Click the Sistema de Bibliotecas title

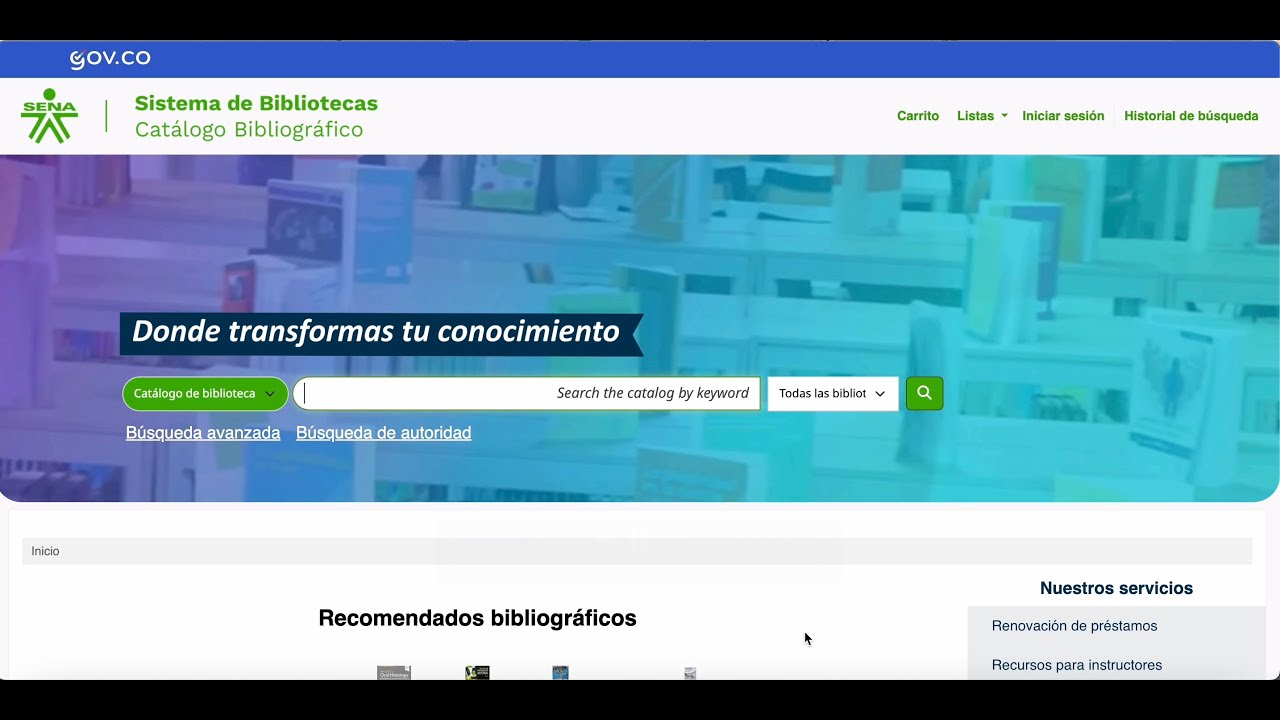pos(256,103)
